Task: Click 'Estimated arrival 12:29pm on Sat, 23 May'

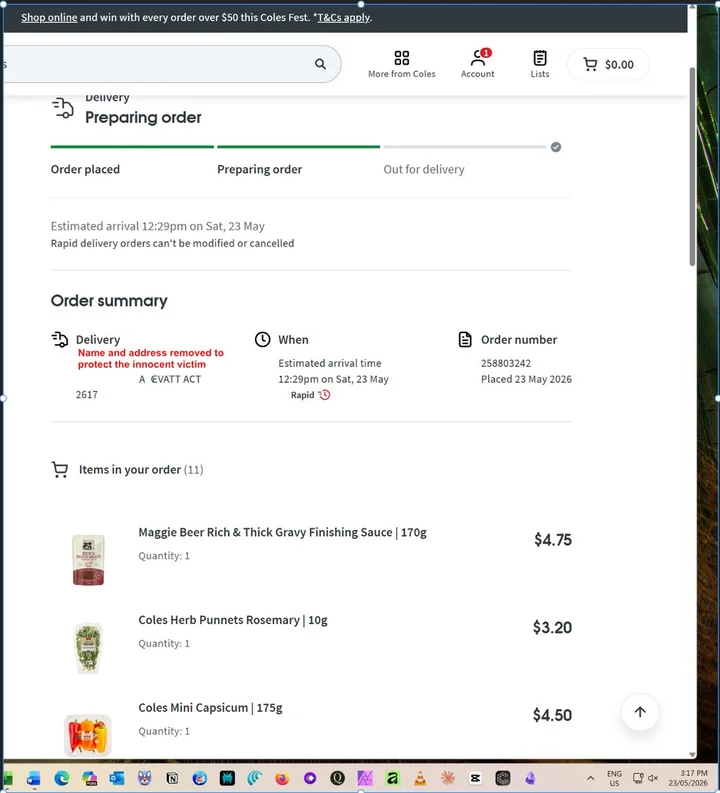Action: 158,226
